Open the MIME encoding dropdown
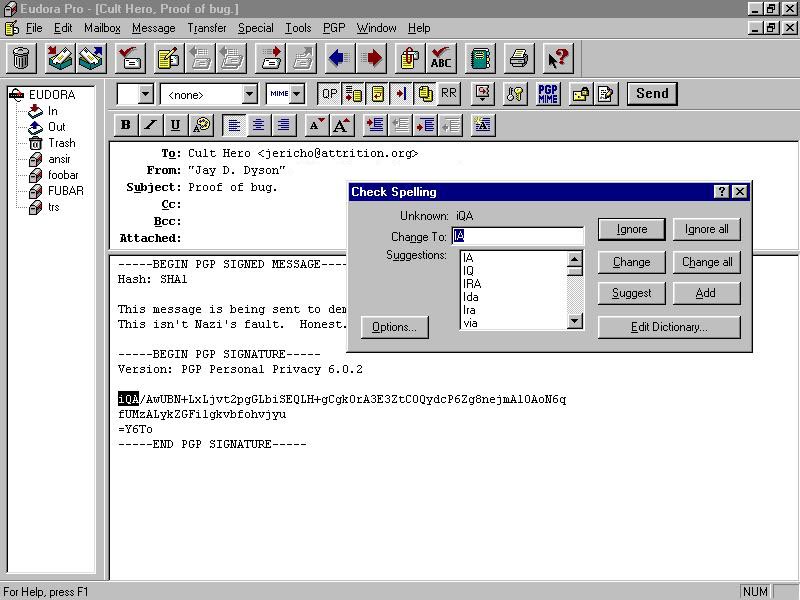Image resolution: width=800 pixels, height=600 pixels. [285, 94]
